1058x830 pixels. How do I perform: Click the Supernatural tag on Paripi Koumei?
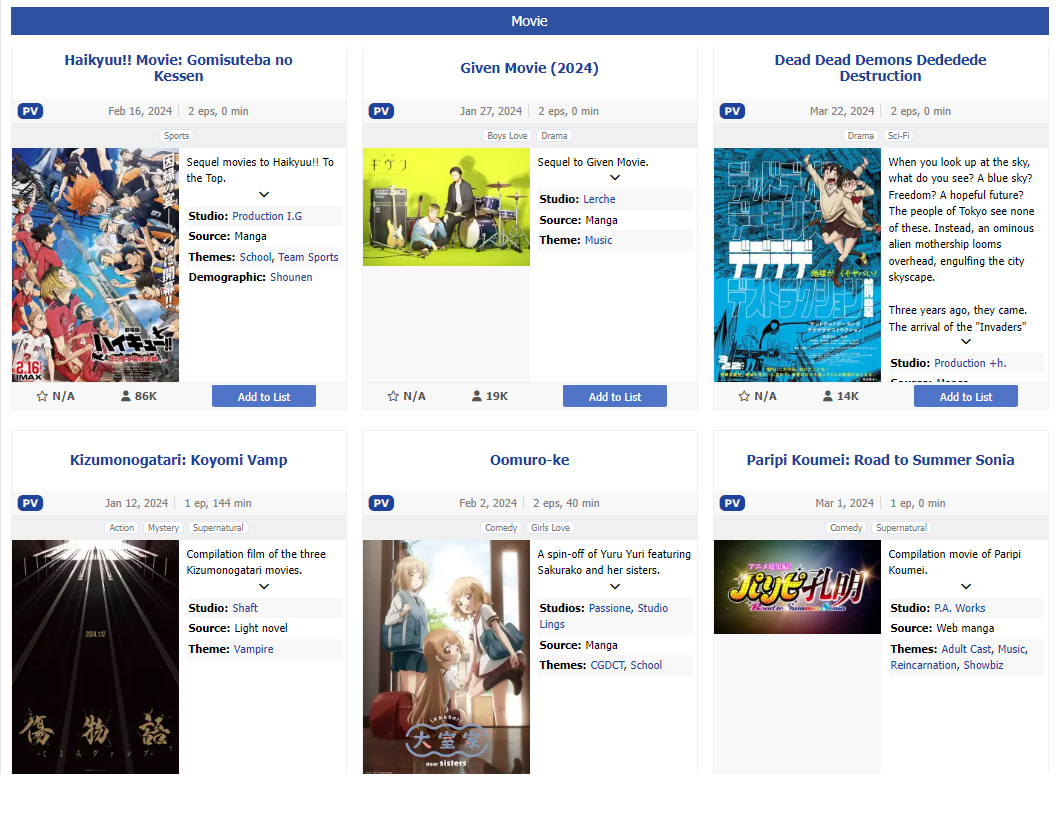tap(901, 528)
